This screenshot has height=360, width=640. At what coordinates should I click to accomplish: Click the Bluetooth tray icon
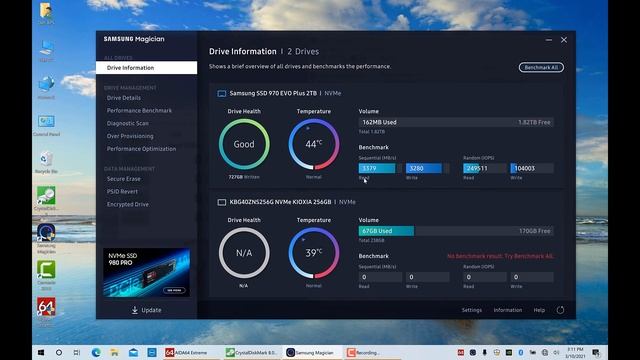520,352
